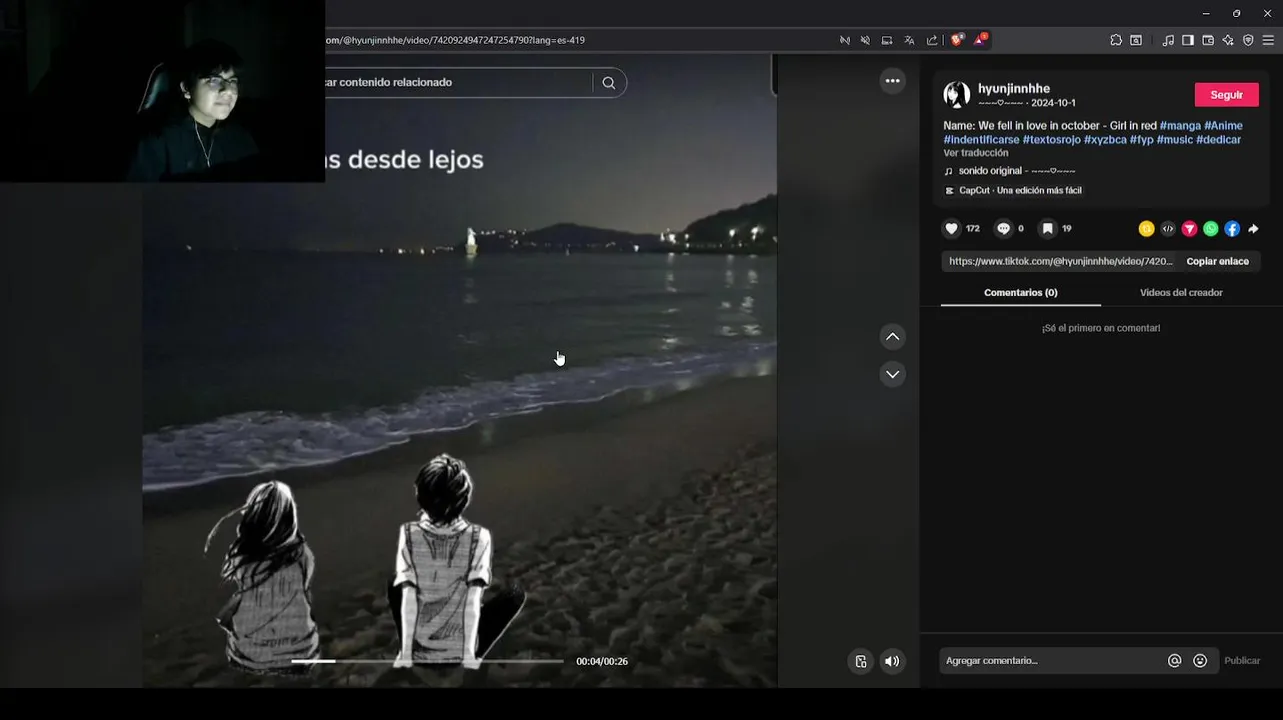
Task: Follow the creator with Seguir button
Action: [1226, 95]
